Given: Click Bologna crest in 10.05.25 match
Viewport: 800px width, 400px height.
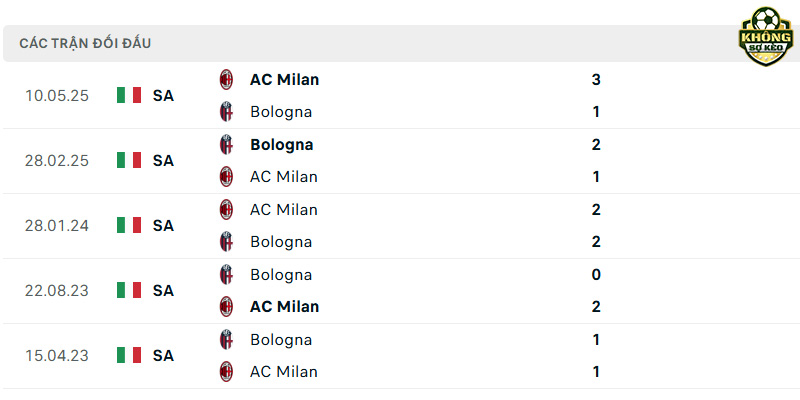Looking at the screenshot, I should (226, 112).
